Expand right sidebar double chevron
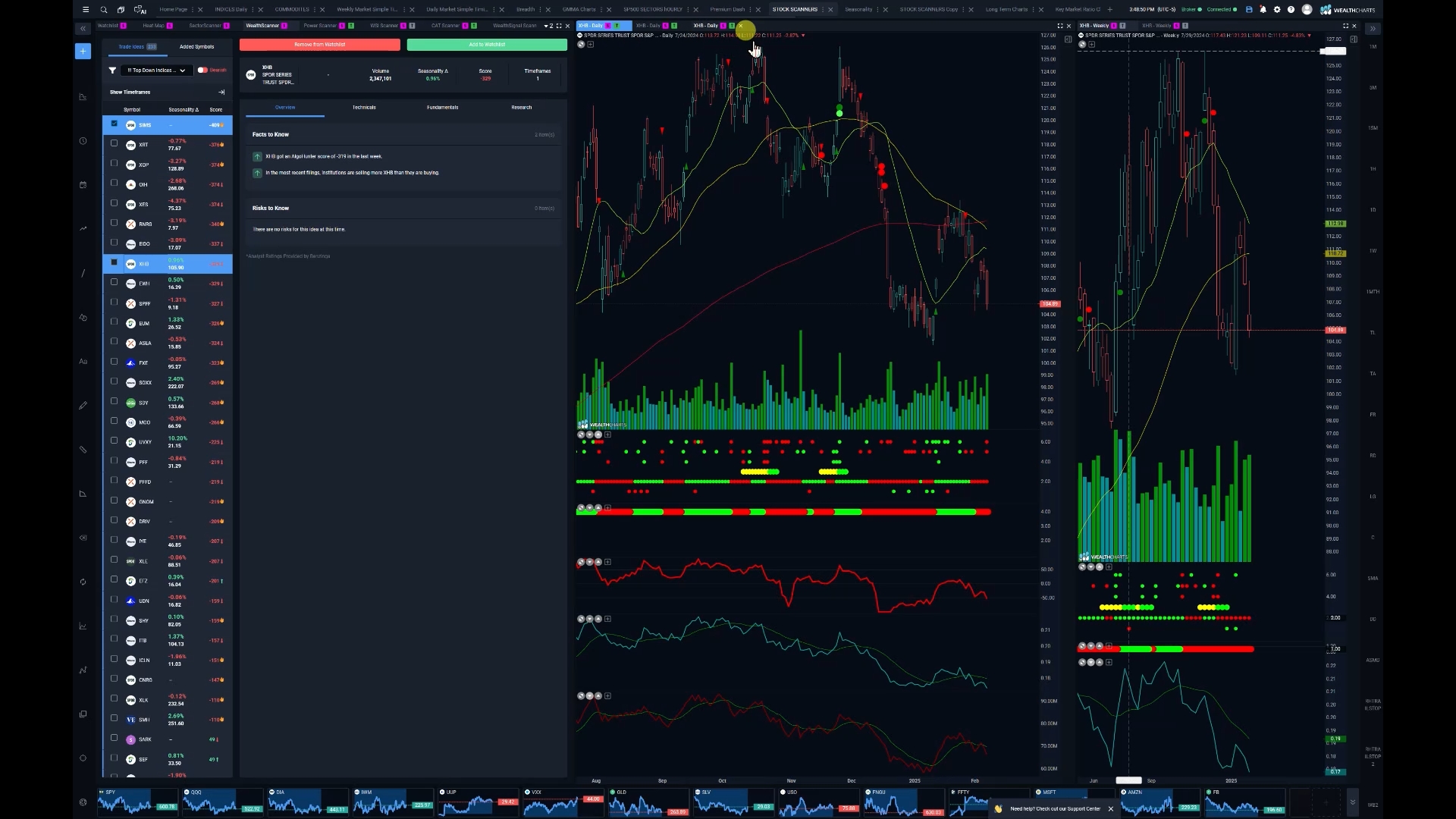Viewport: 1456px width, 819px height. pyautogui.click(x=1373, y=29)
